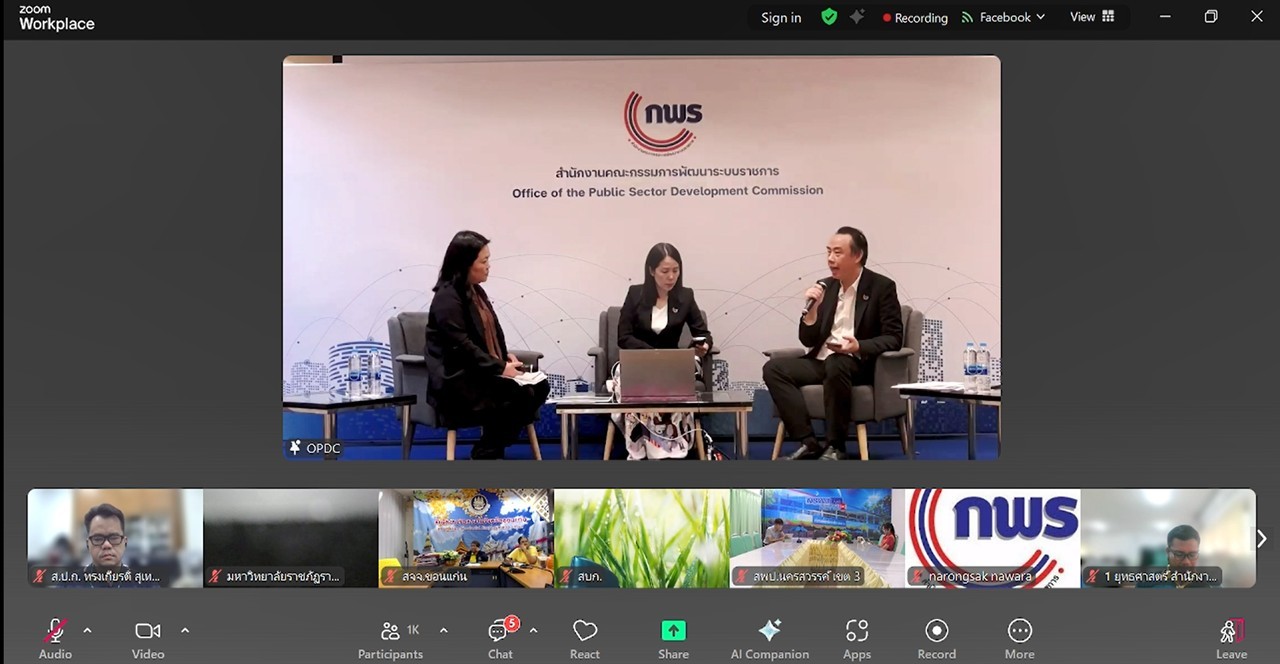Click the AI Companion sparkle in title bar
1280x664 pixels.
[857, 17]
